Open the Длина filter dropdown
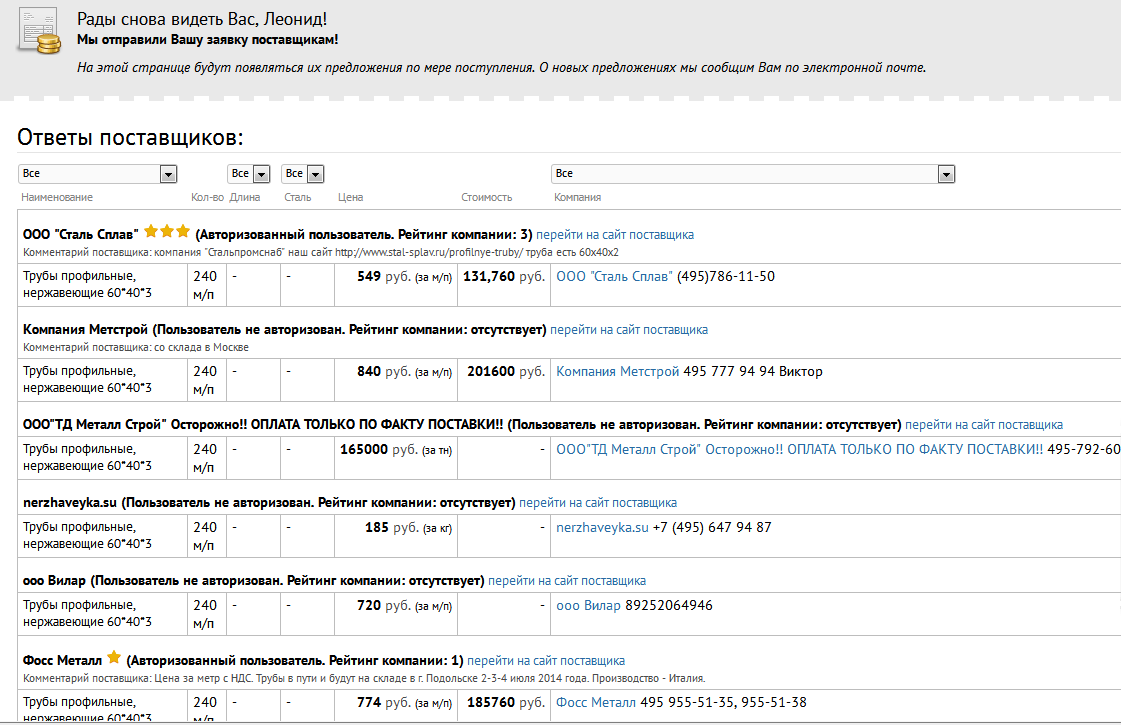The image size is (1121, 725). [249, 174]
